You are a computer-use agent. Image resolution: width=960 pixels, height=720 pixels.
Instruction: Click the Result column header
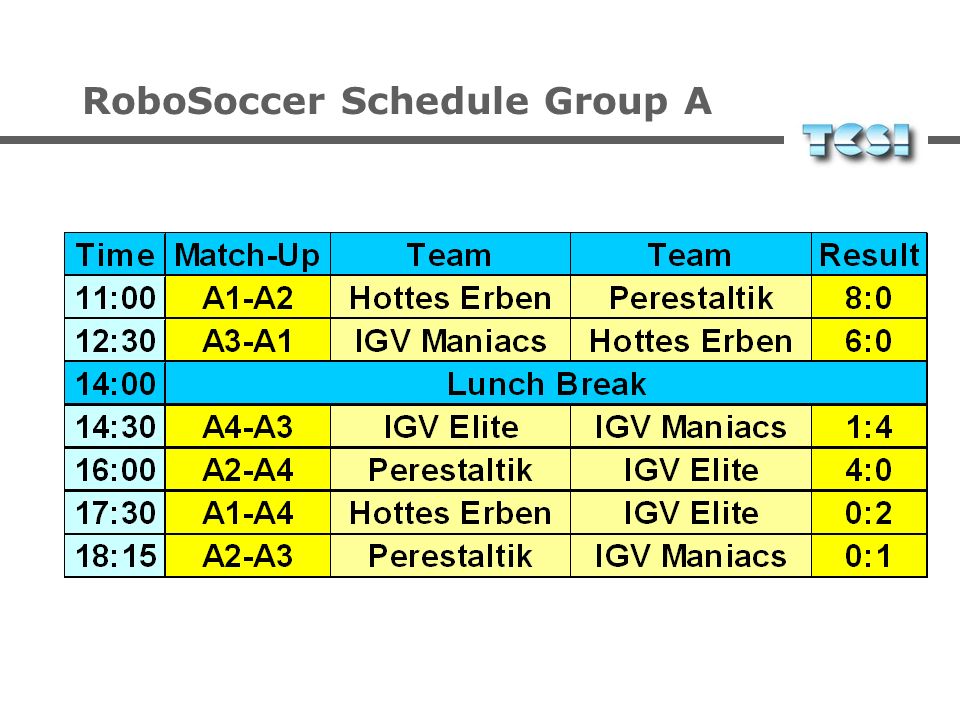tap(869, 254)
